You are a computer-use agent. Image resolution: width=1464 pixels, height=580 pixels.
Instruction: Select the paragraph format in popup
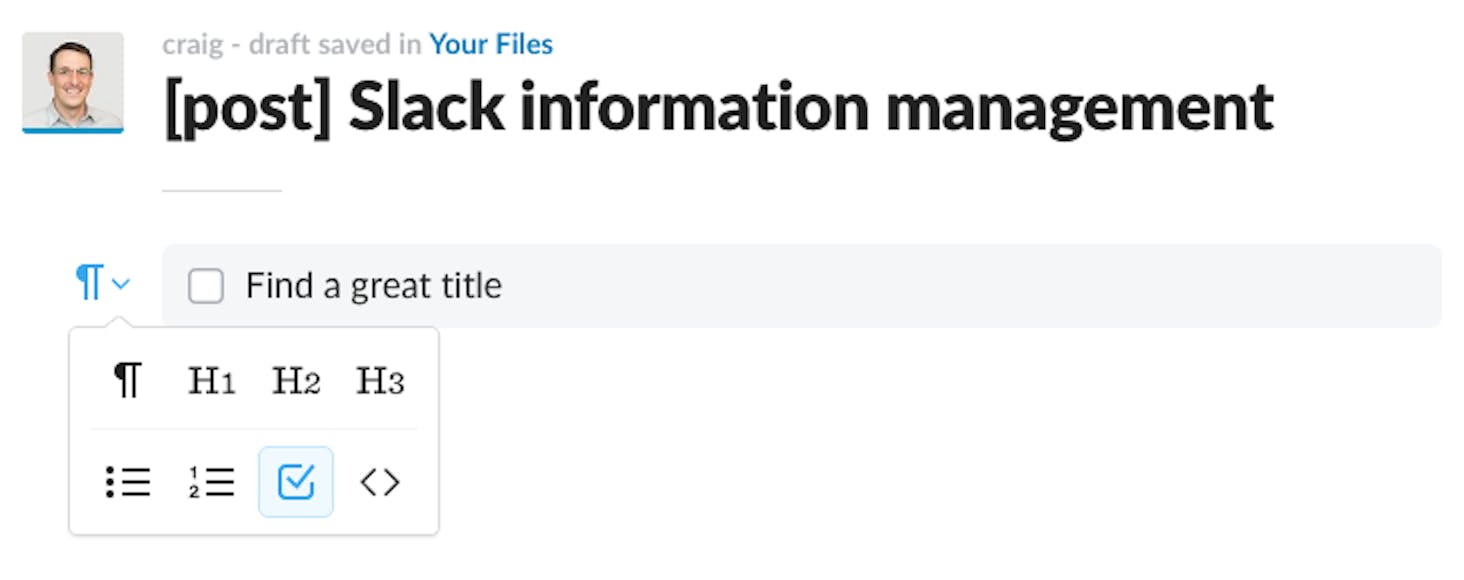point(127,381)
